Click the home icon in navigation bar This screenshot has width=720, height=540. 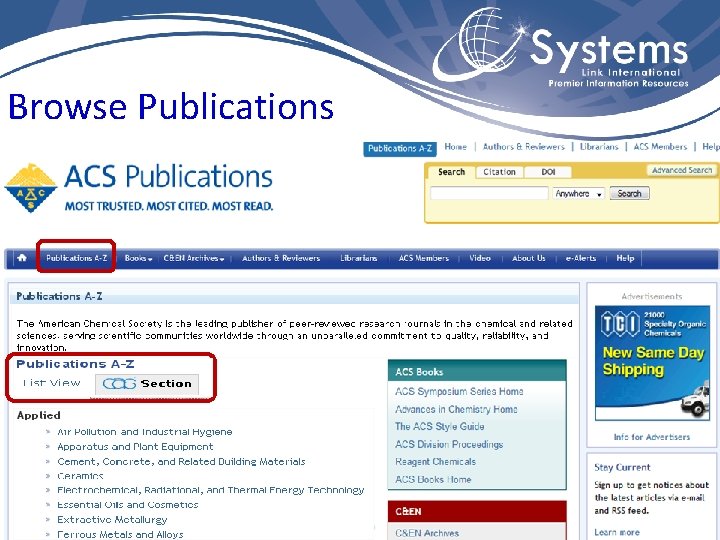click(22, 258)
